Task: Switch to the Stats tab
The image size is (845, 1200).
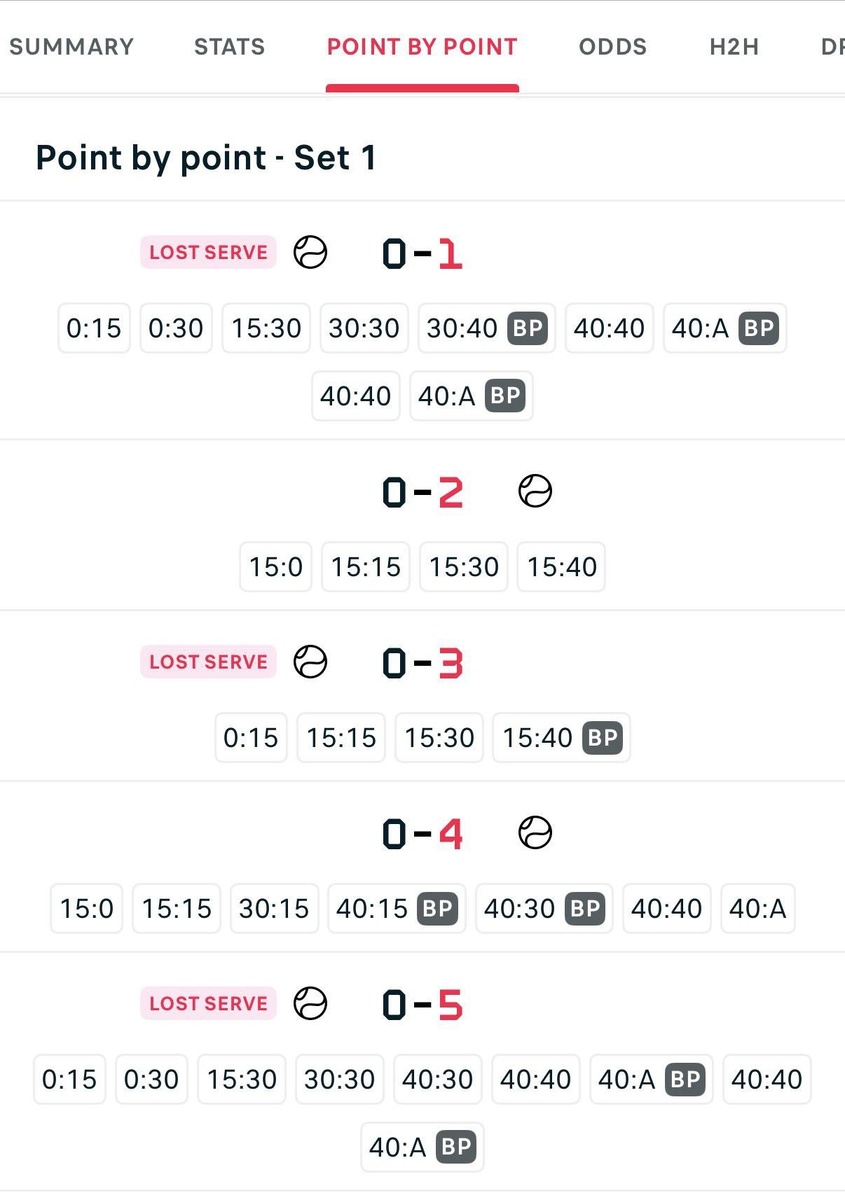Action: [x=229, y=46]
